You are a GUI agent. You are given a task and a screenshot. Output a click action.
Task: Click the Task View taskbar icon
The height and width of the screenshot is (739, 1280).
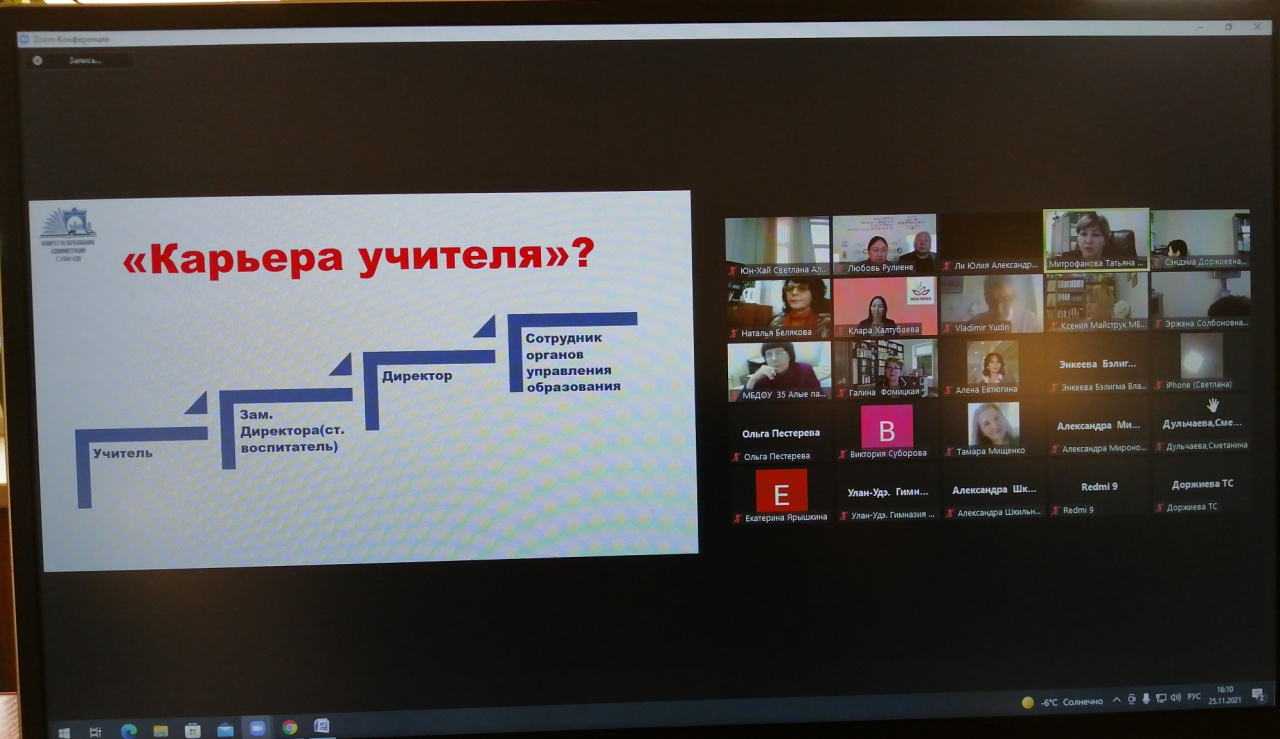tap(95, 732)
